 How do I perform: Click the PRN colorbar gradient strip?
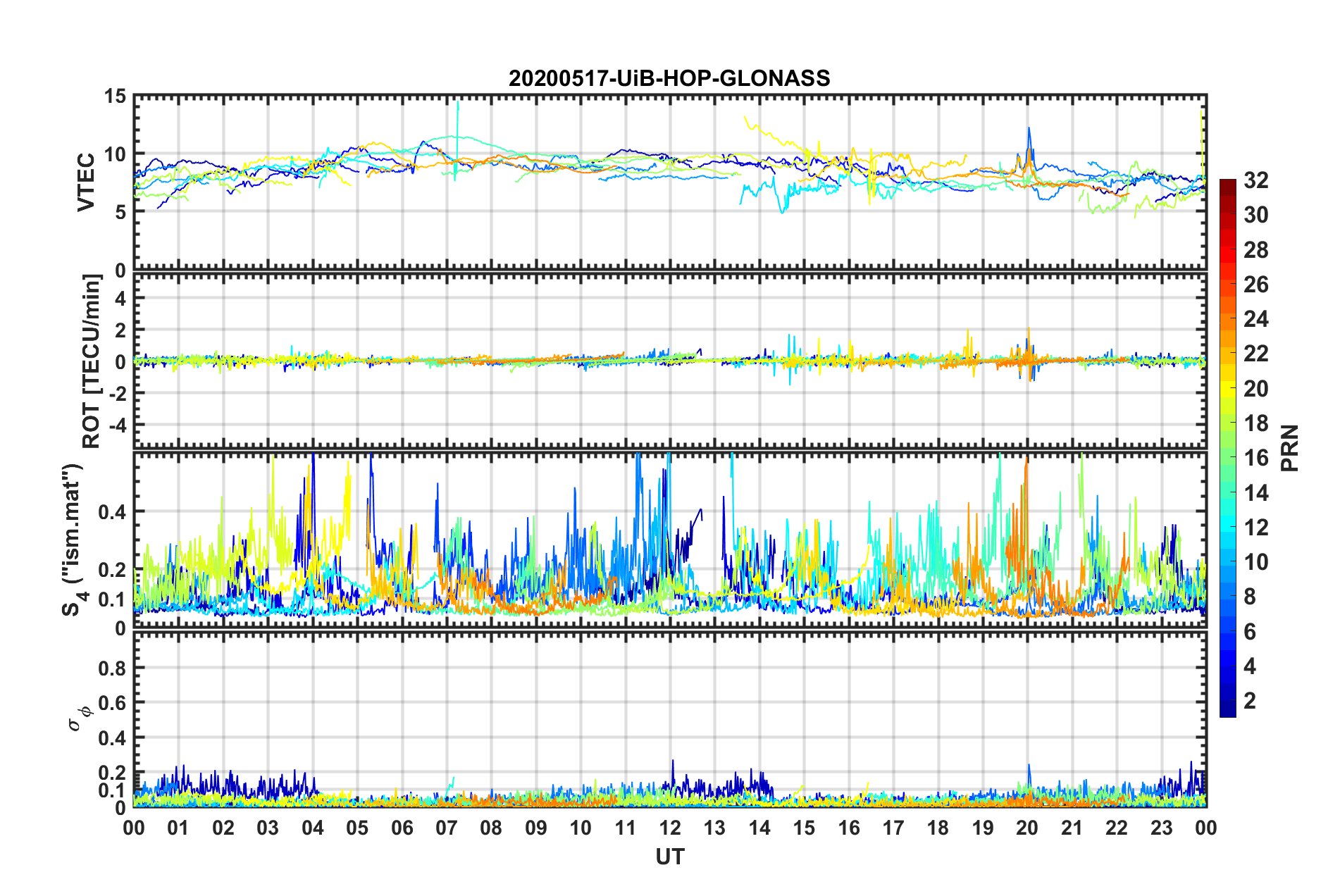tap(1227, 448)
